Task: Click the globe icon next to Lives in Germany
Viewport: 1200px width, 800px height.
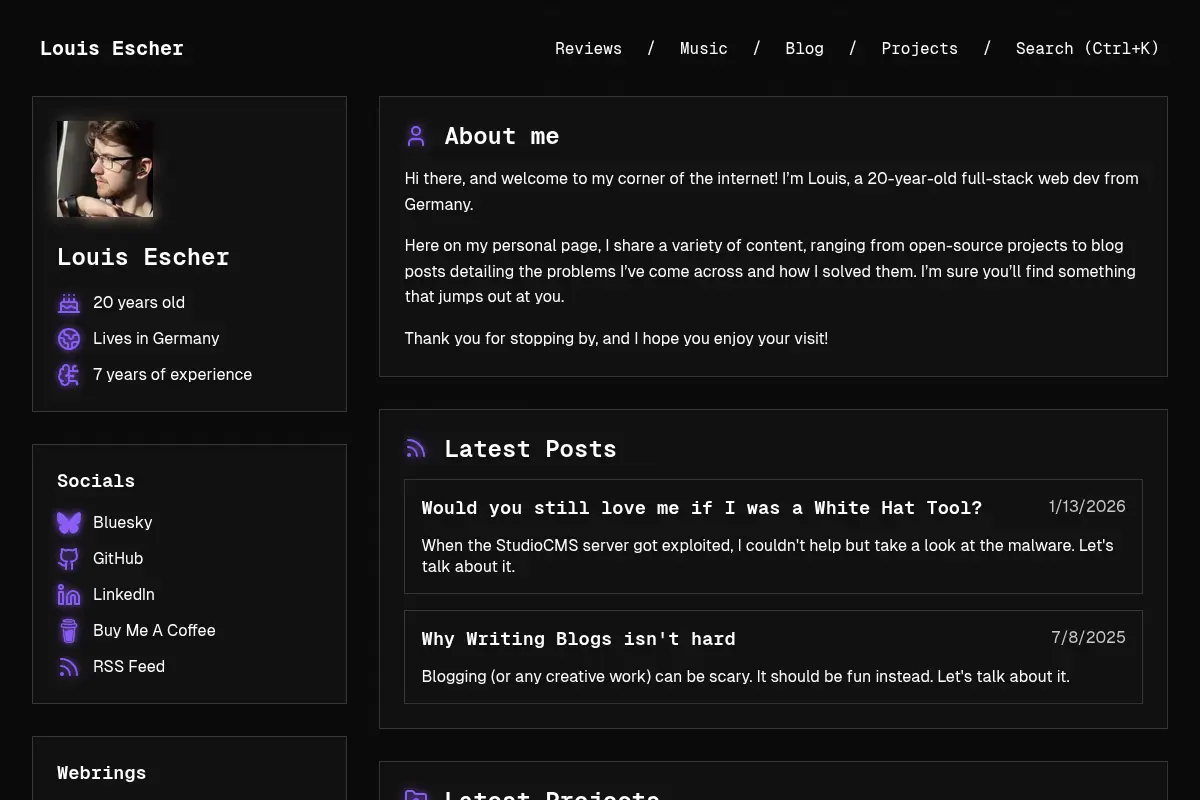Action: click(x=69, y=338)
